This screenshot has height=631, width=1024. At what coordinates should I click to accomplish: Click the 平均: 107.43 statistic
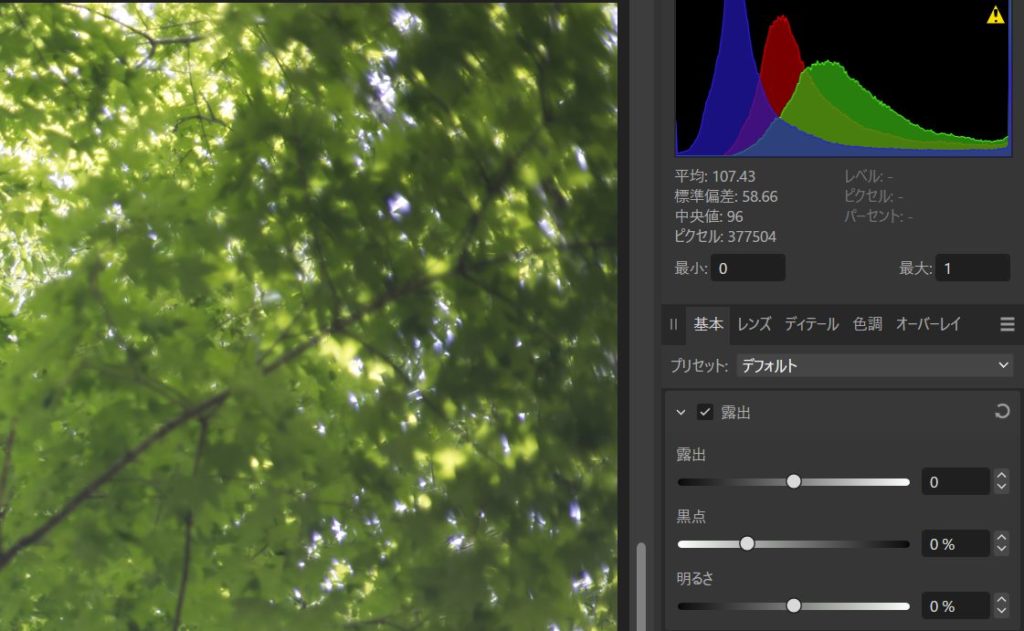715,176
